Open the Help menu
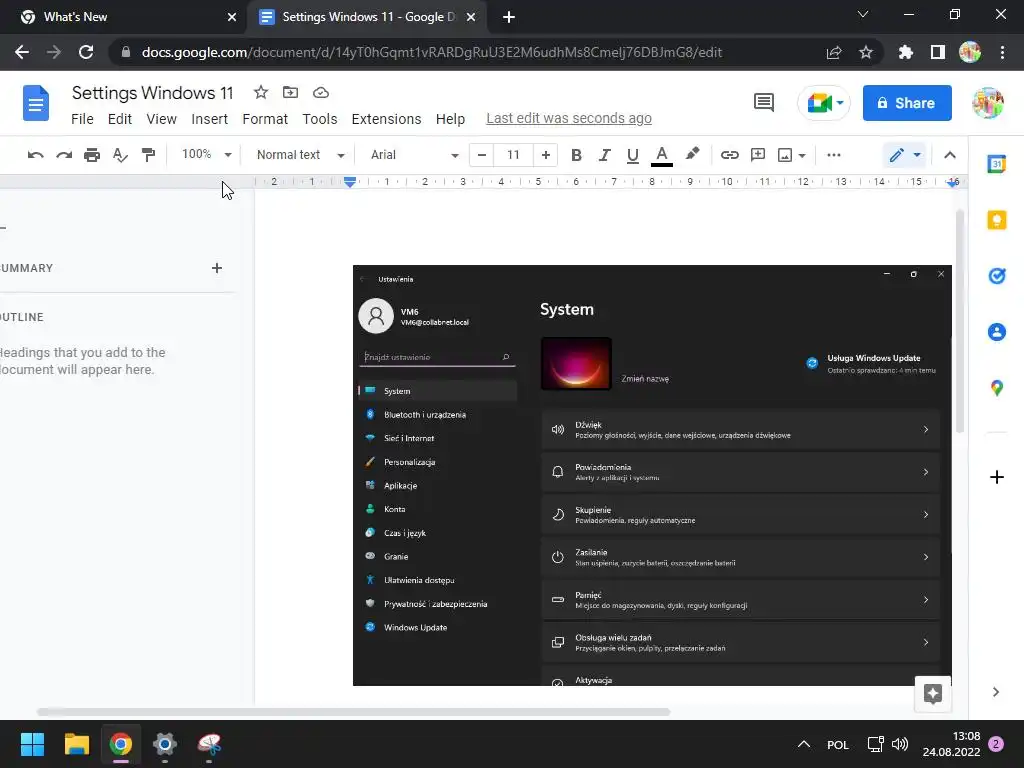This screenshot has height=768, width=1024. click(450, 119)
